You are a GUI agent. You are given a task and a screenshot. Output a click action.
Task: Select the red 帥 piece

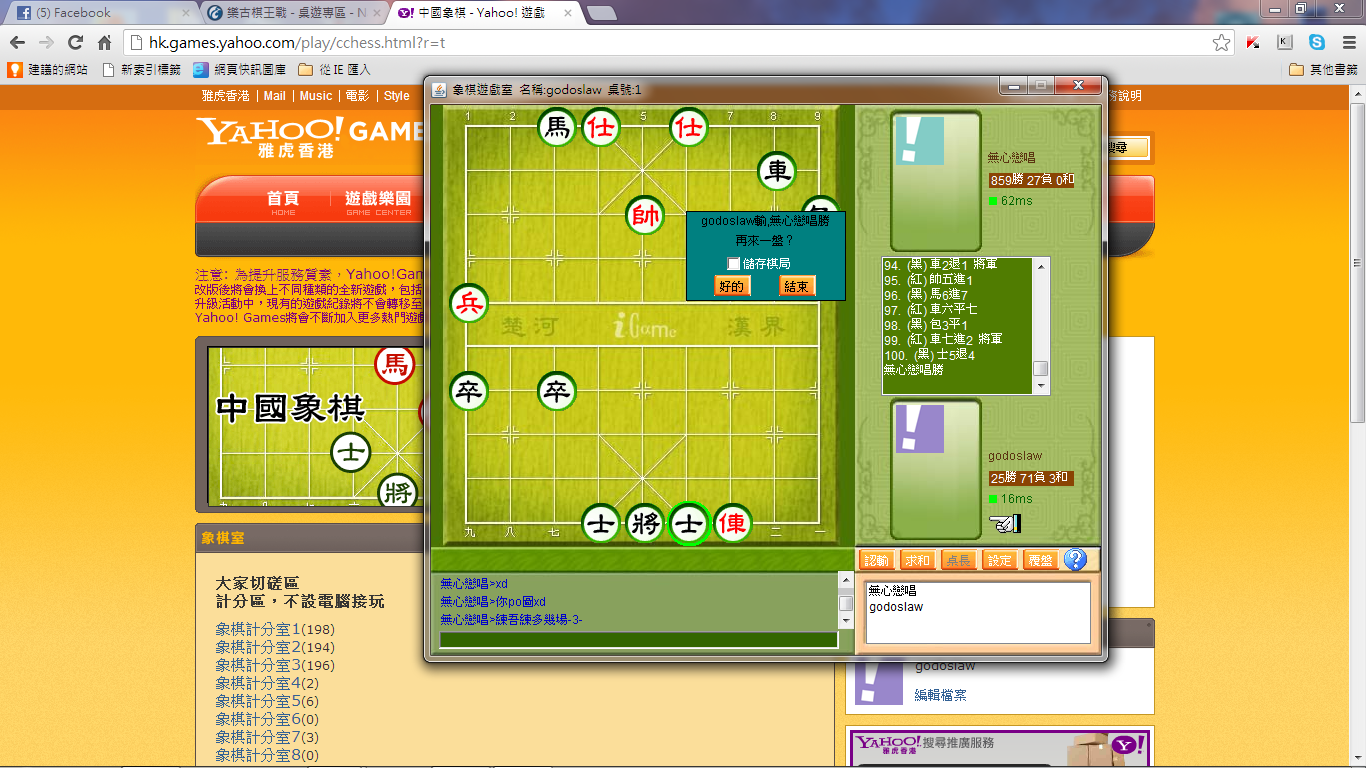click(645, 215)
